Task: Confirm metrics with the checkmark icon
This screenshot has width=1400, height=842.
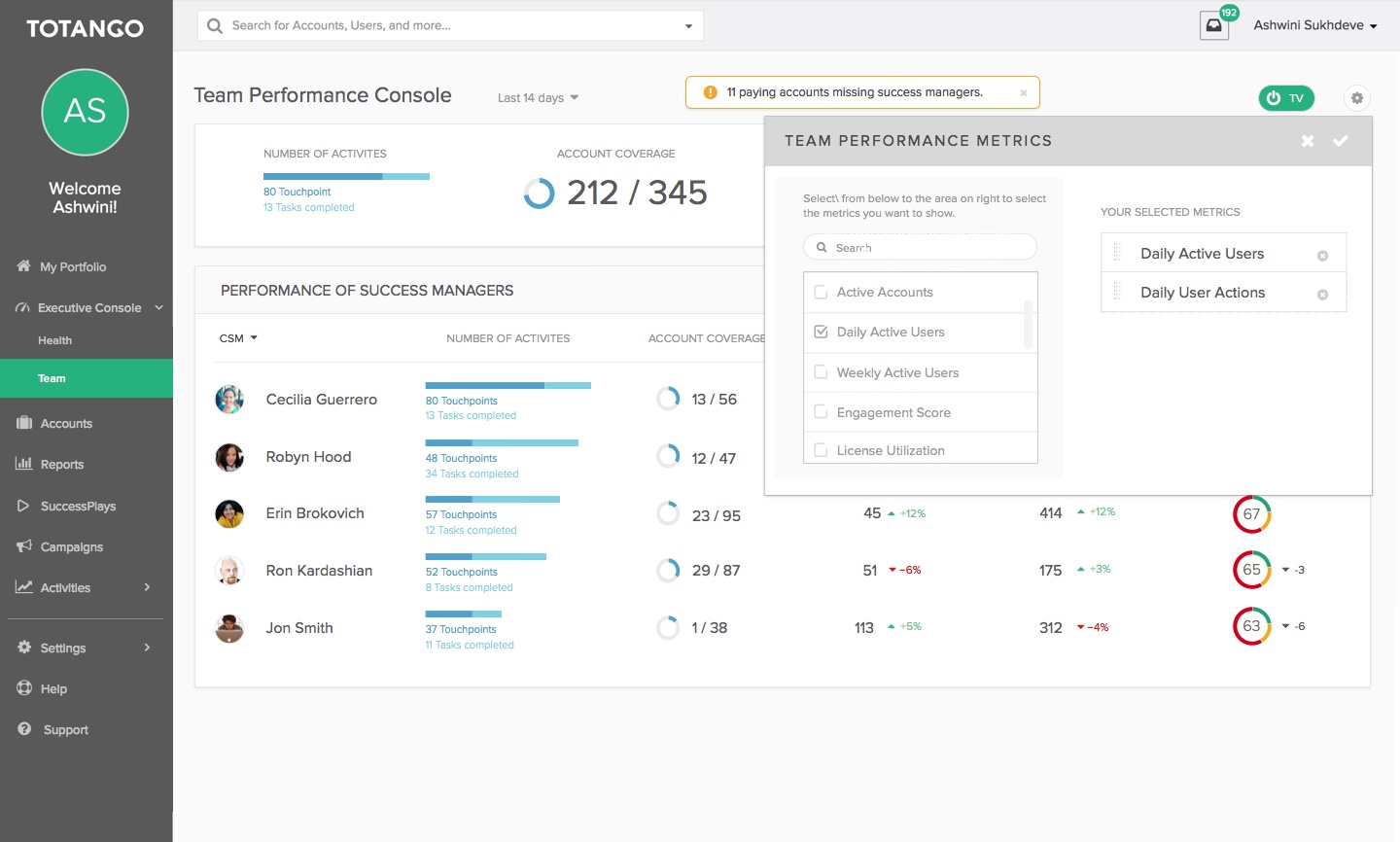Action: pos(1341,141)
